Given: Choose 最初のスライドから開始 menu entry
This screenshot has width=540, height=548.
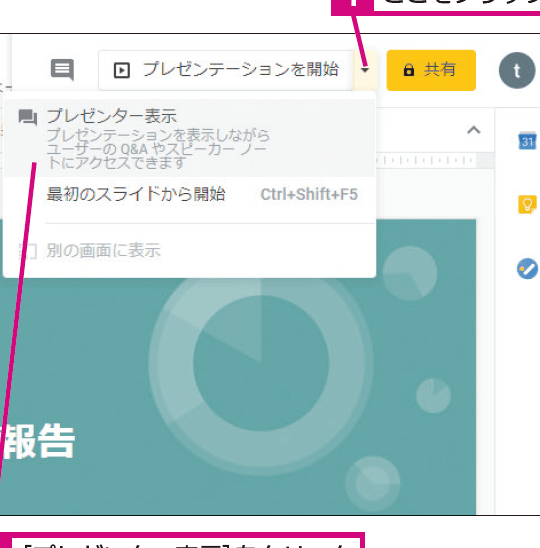Looking at the screenshot, I should pos(189,194).
